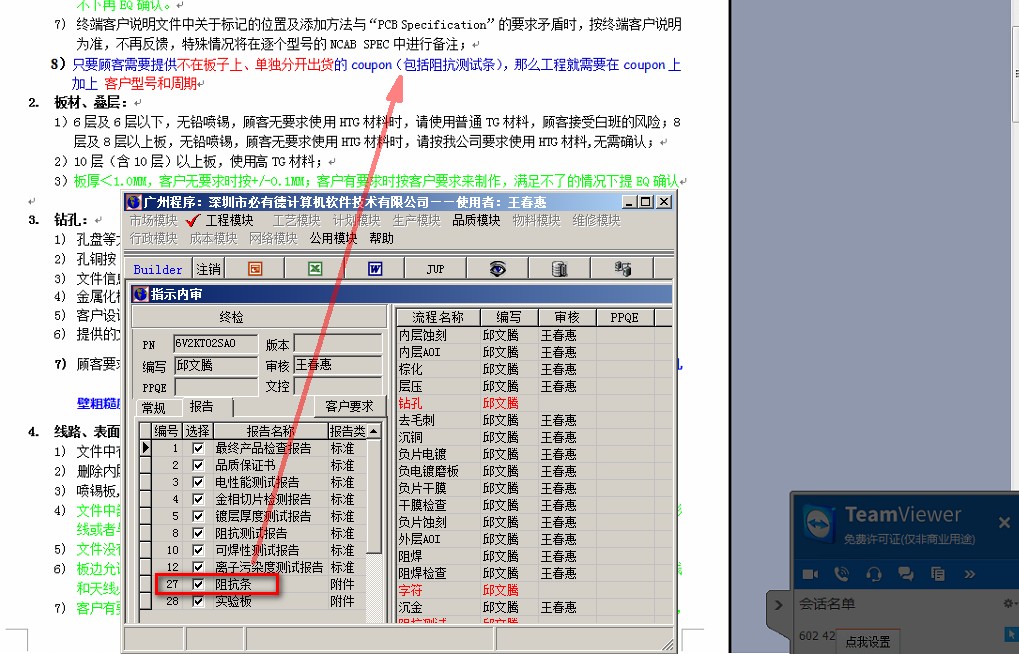1019x654 pixels.
Task: Click the 点我设置 button
Action: [868, 642]
